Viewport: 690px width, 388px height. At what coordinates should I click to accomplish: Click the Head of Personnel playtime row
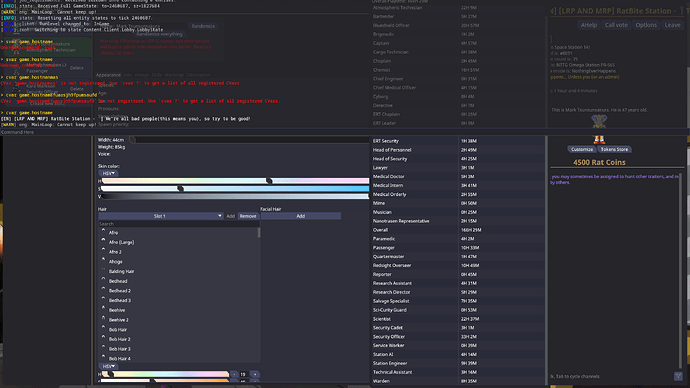pyautogui.click(x=458, y=150)
